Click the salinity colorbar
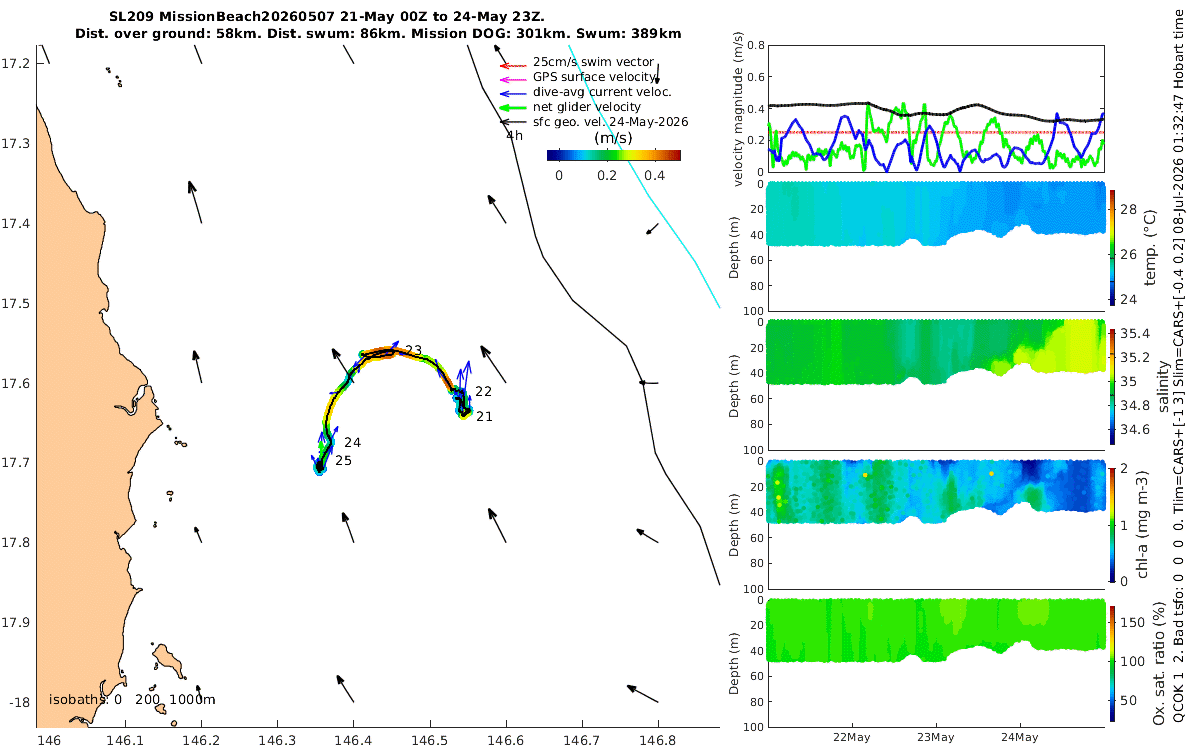 1114,385
